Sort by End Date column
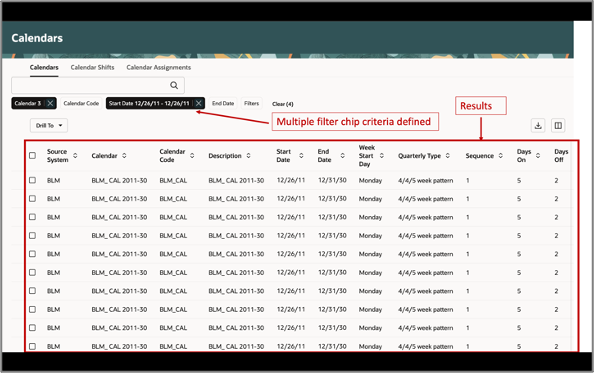The width and height of the screenshot is (594, 374). click(x=342, y=156)
